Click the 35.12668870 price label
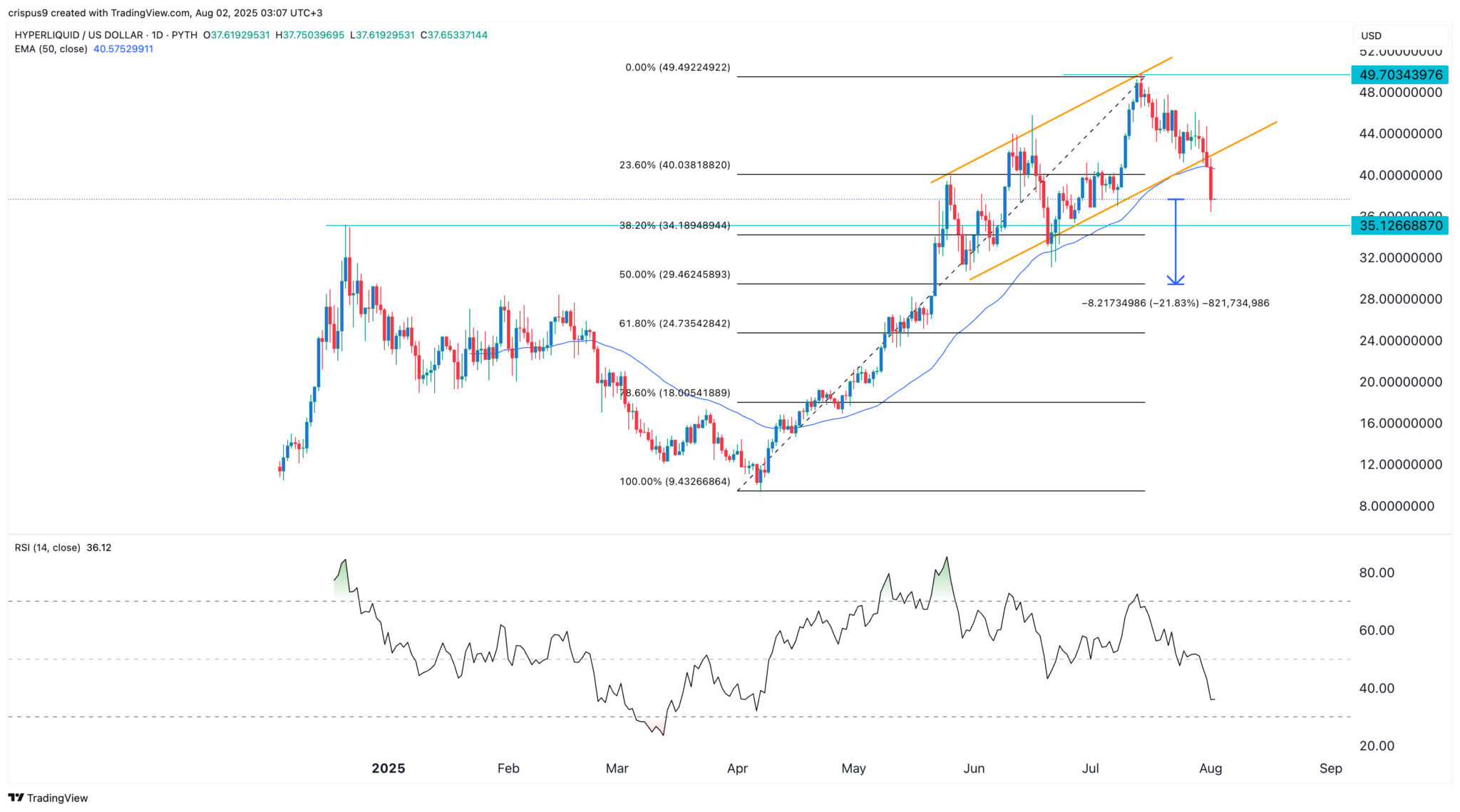The width and height of the screenshot is (1460, 812). (1400, 226)
